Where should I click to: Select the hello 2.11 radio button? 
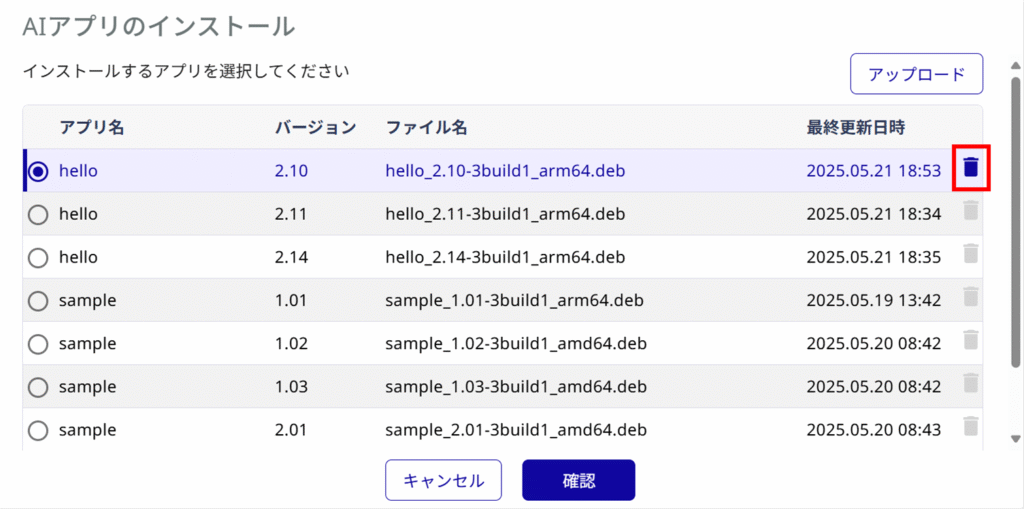[39, 214]
